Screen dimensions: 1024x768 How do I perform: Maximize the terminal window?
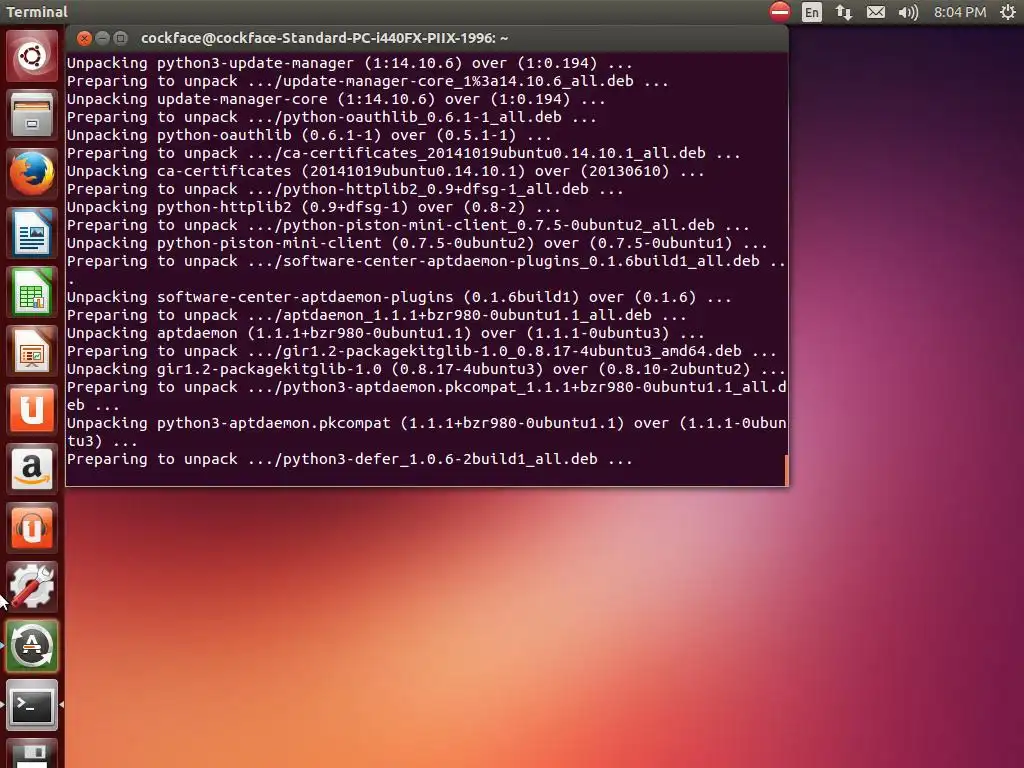click(120, 39)
